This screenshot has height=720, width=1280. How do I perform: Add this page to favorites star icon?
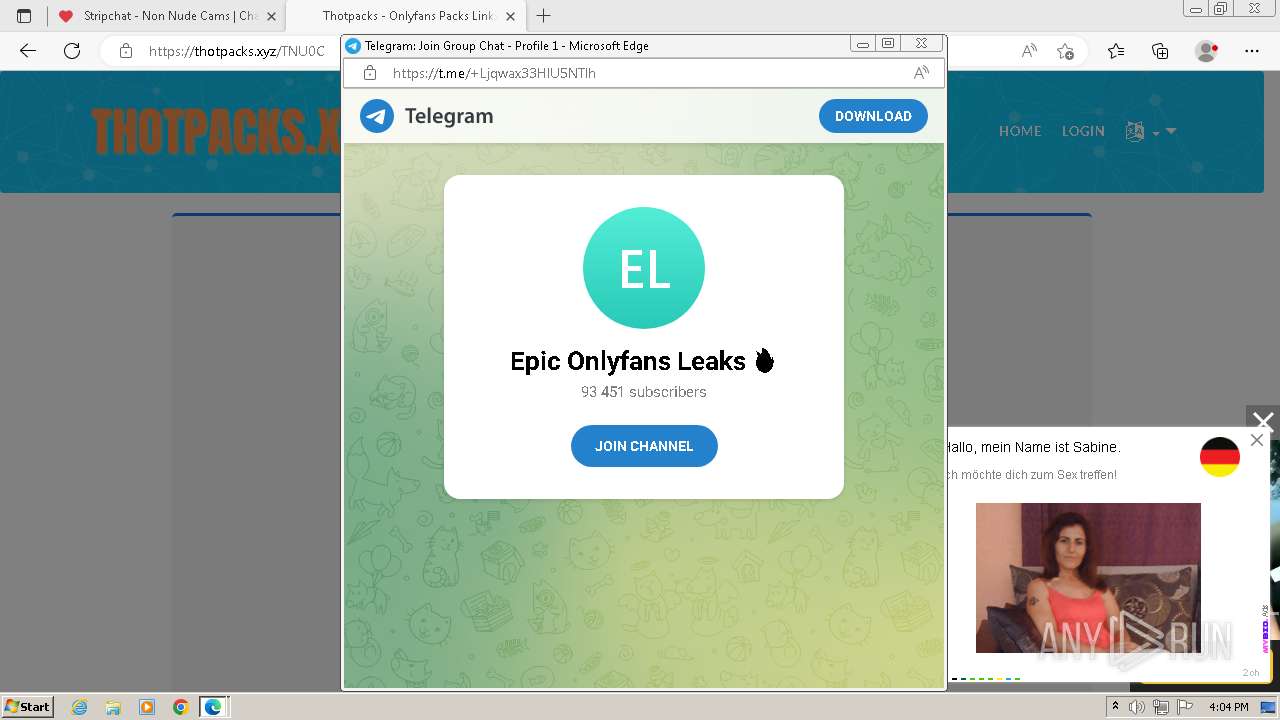[1066, 51]
